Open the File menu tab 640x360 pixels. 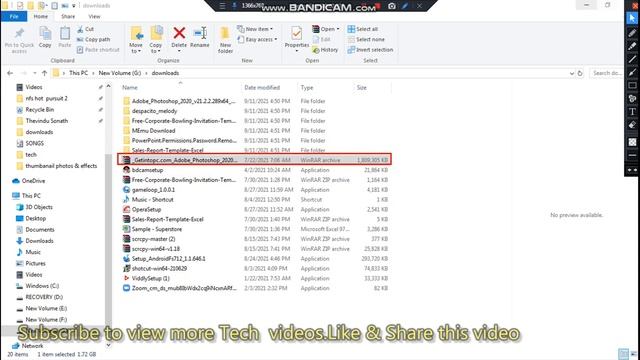tap(14, 16)
